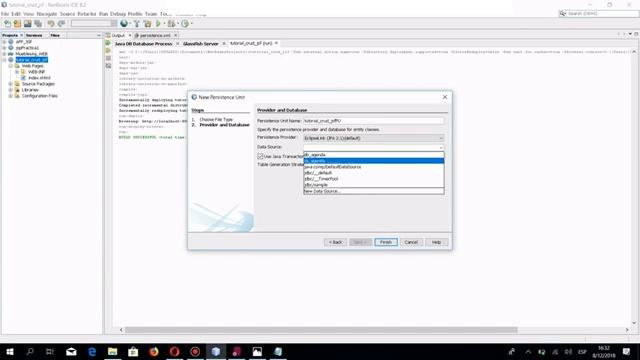The width and height of the screenshot is (640, 360).
Task: Expand the Configuration Files node
Action: [11, 96]
